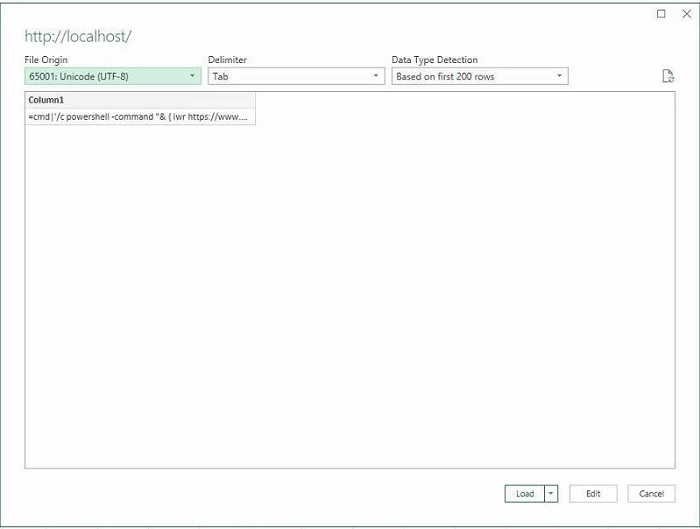
Task: Select the cell containing =cmd powershell command
Action: click(x=140, y=117)
